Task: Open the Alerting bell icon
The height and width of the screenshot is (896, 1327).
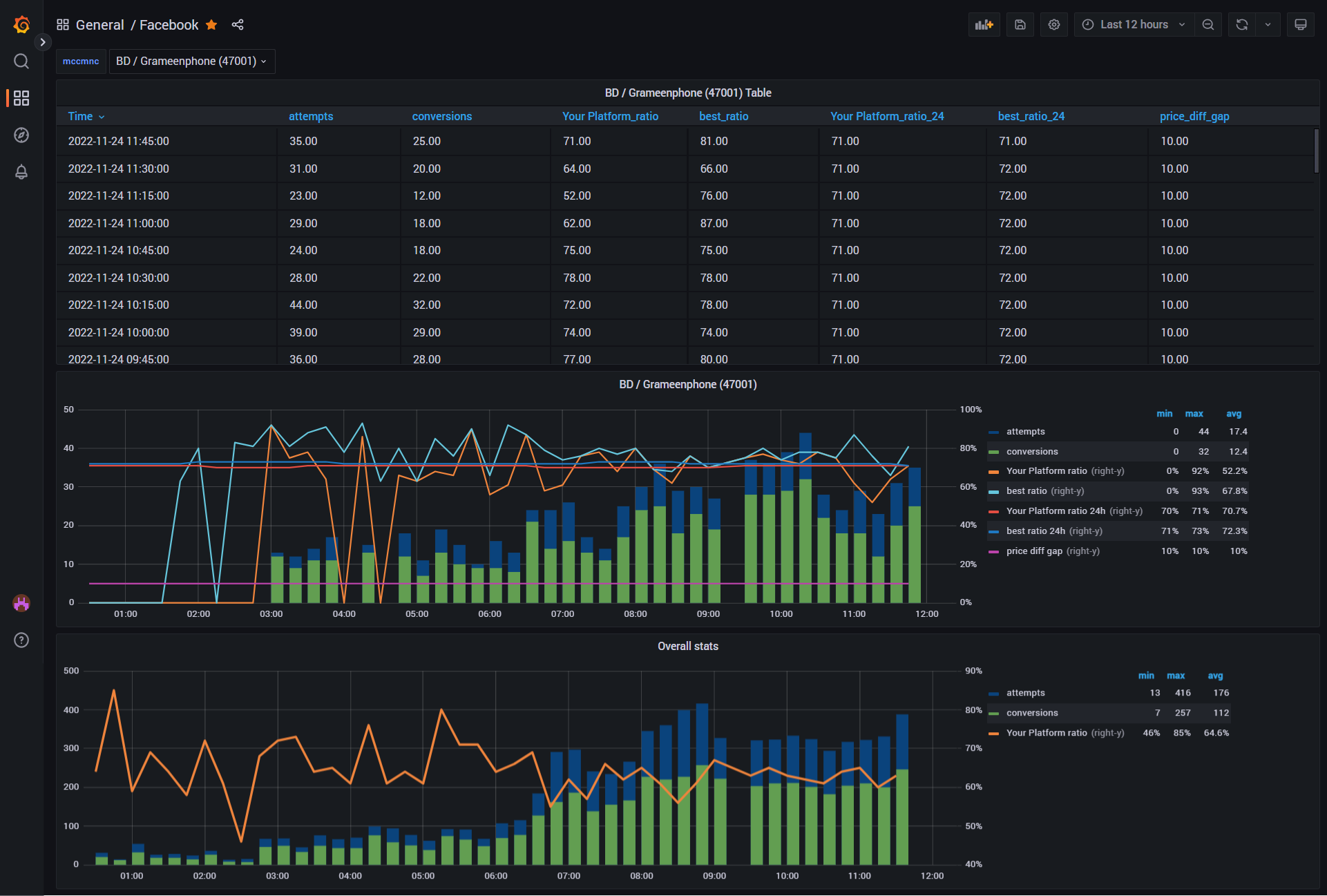Action: click(21, 171)
